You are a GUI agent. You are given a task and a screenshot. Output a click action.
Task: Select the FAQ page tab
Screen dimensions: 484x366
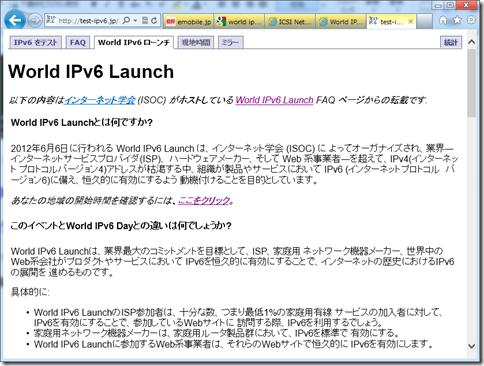(78, 42)
